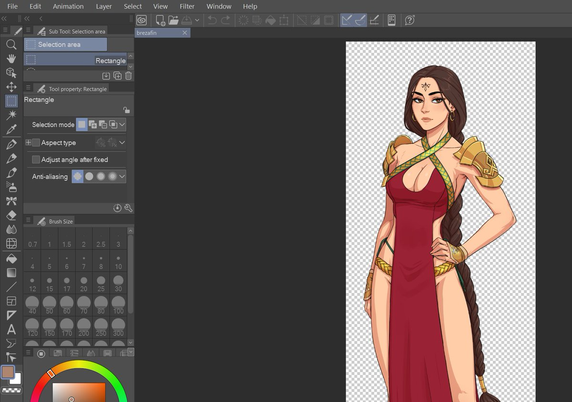
Task: Select the Balloon tool
Action: pos(11,343)
